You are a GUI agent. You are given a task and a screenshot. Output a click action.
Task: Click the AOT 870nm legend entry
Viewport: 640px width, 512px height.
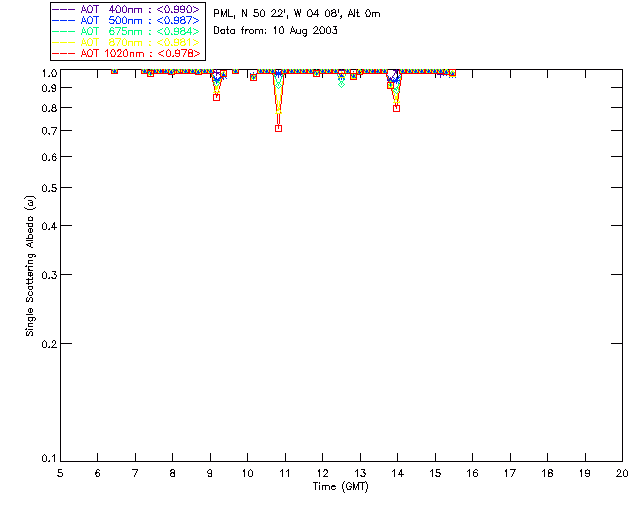click(x=126, y=42)
